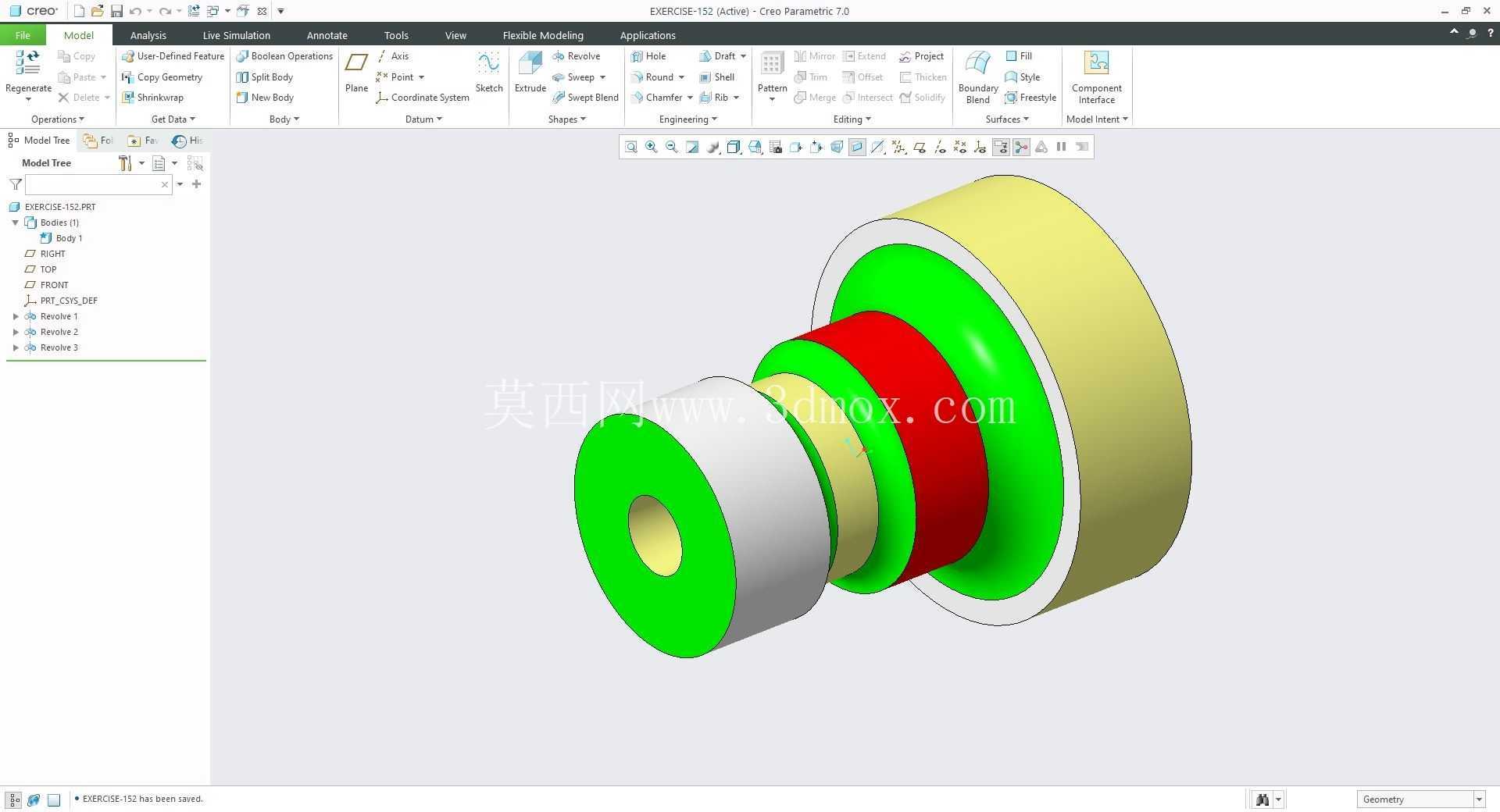Collapse the Bodies (1) node
This screenshot has height=812, width=1500.
16,223
